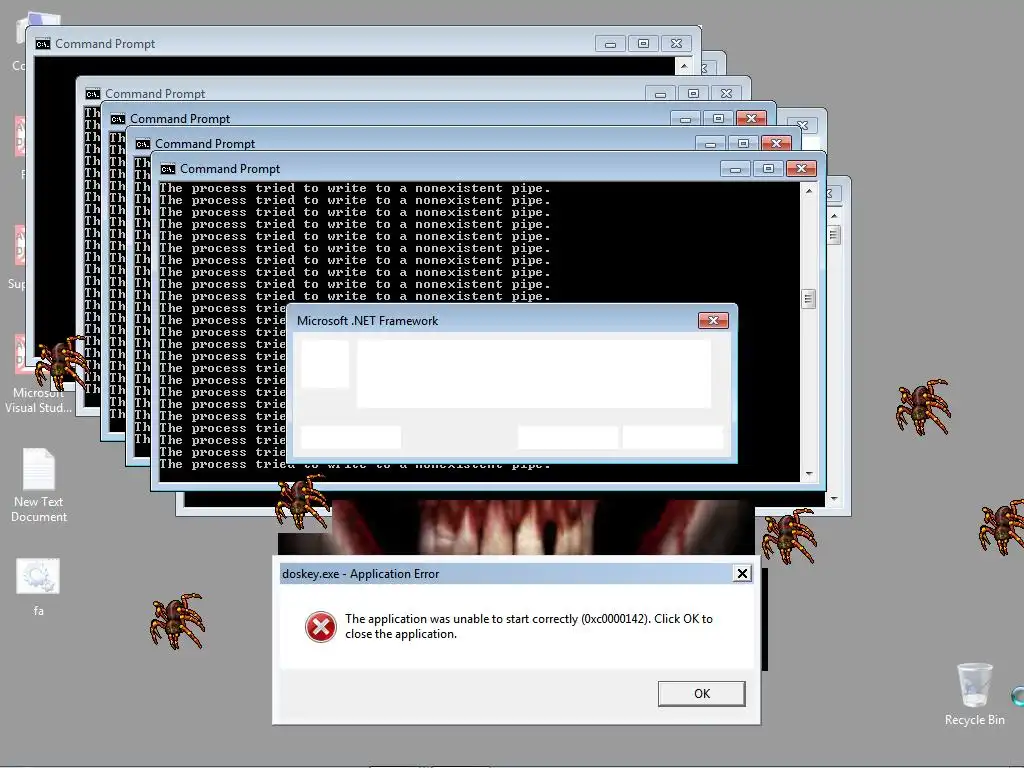Click the scrollbar thumb in front Command Prompt
Screen dimensions: 1024x768
pyautogui.click(x=808, y=299)
